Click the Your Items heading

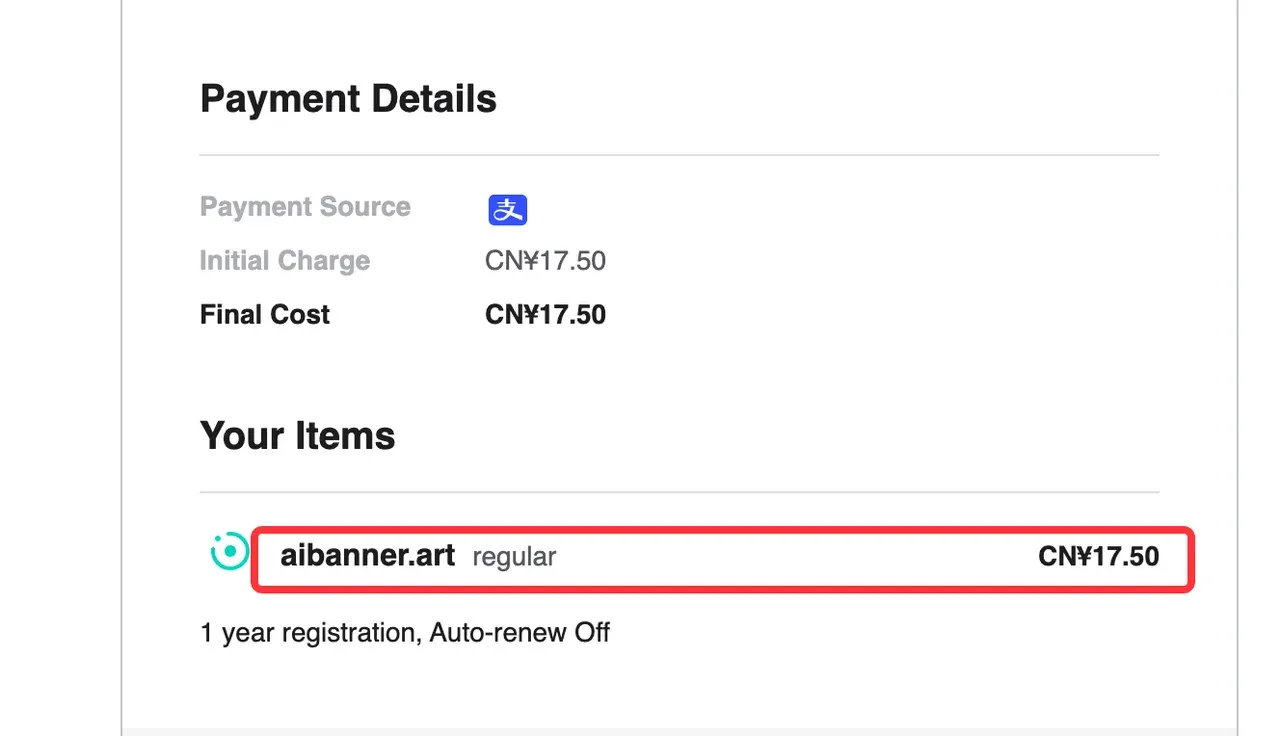pyautogui.click(x=298, y=436)
